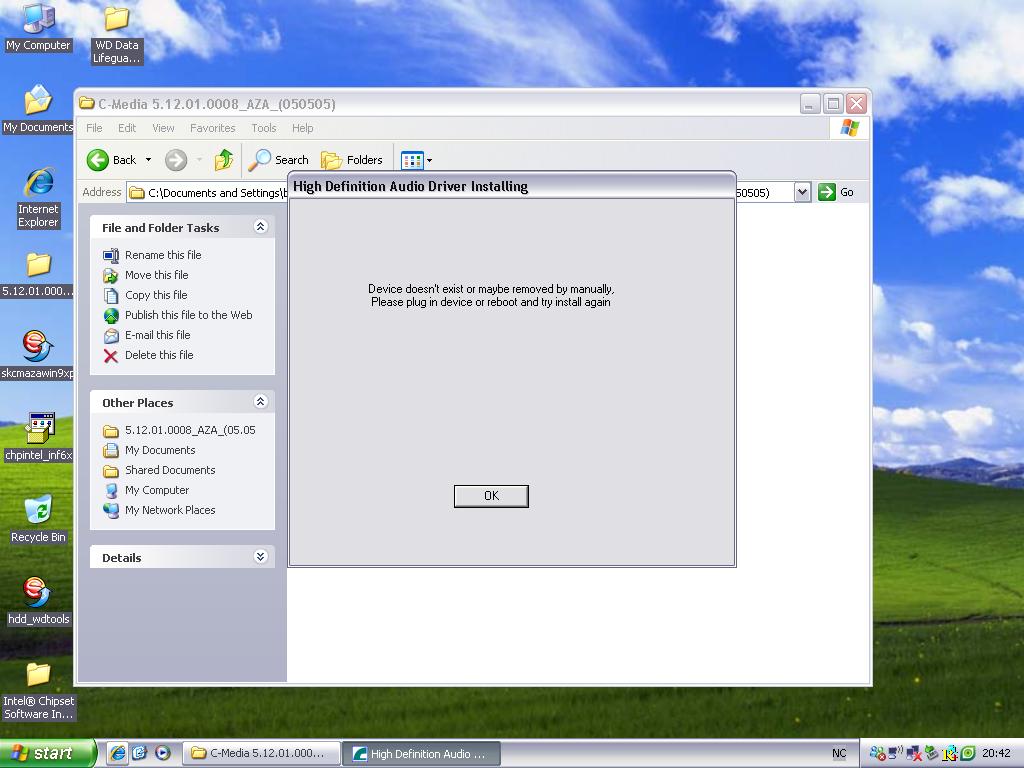Click the Up folder toolbar icon

point(224,160)
